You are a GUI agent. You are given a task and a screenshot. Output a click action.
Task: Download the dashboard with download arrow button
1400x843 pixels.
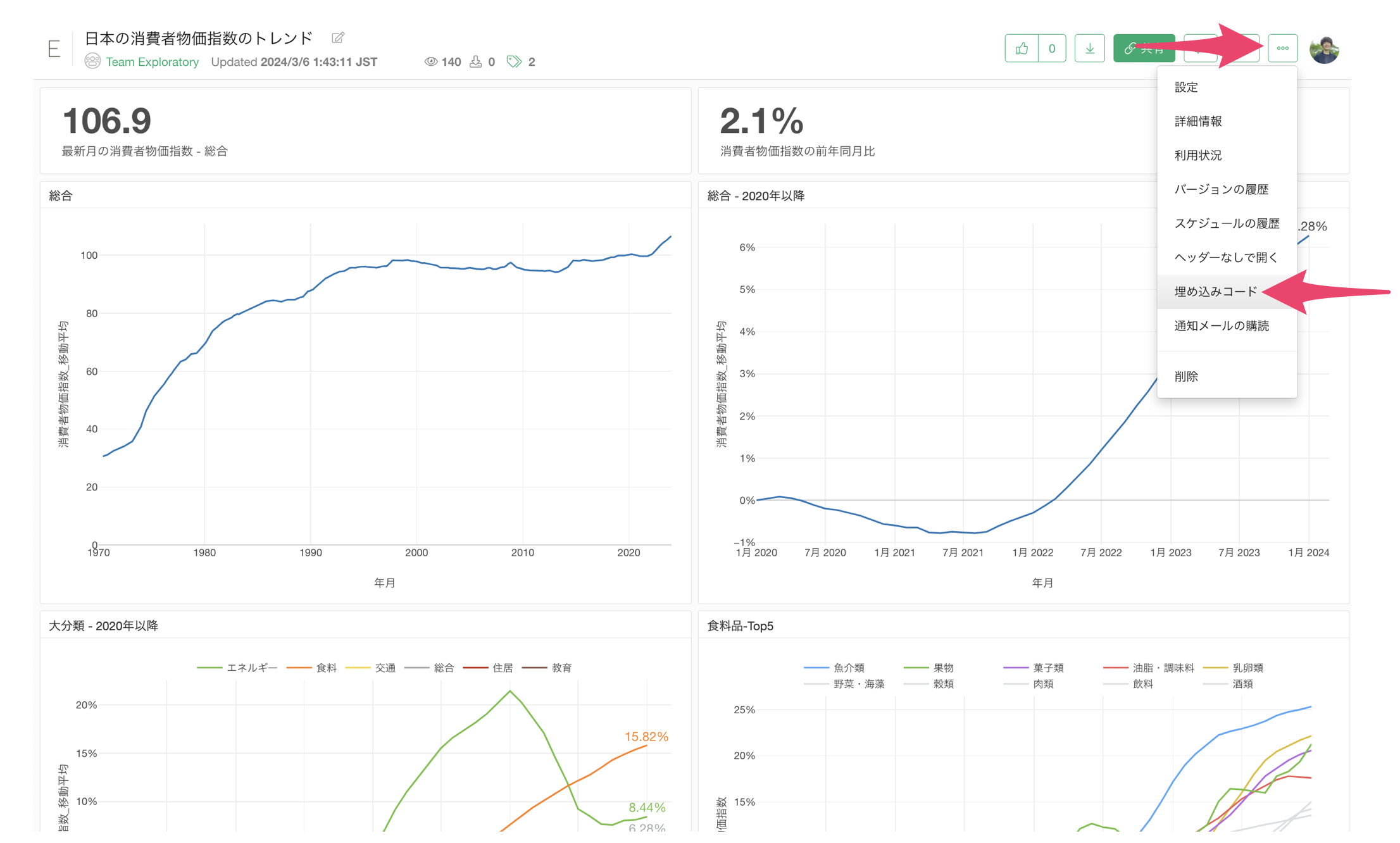pos(1090,48)
